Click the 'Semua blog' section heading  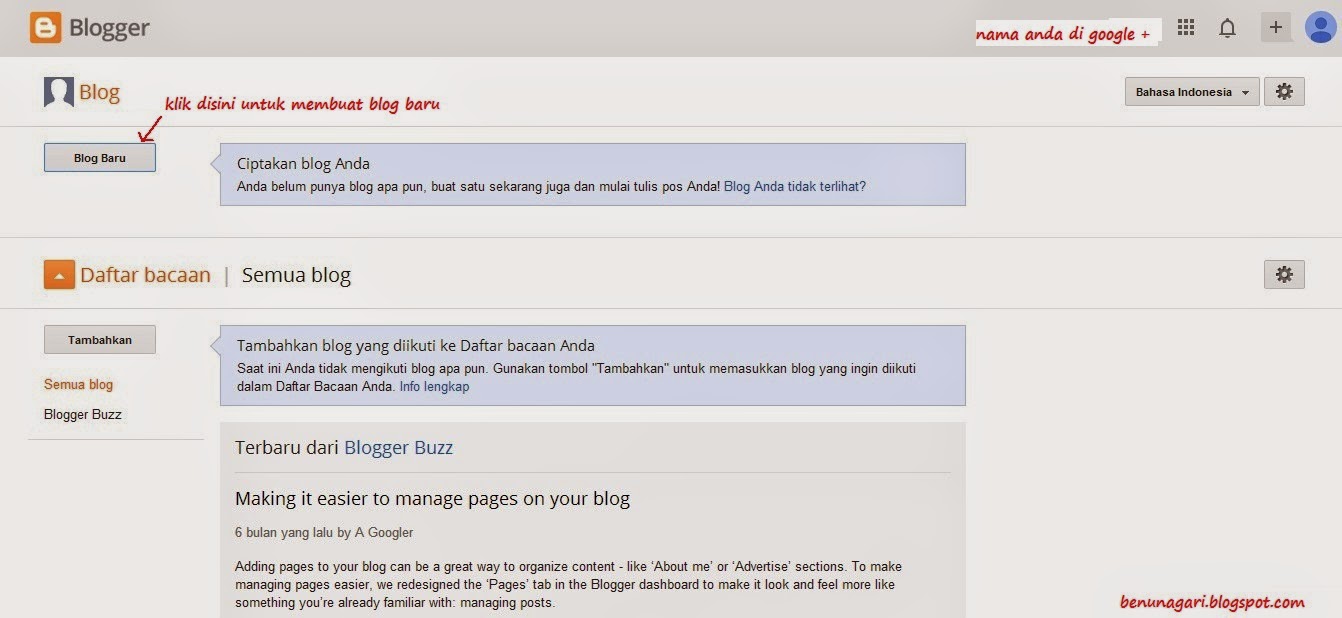296,275
